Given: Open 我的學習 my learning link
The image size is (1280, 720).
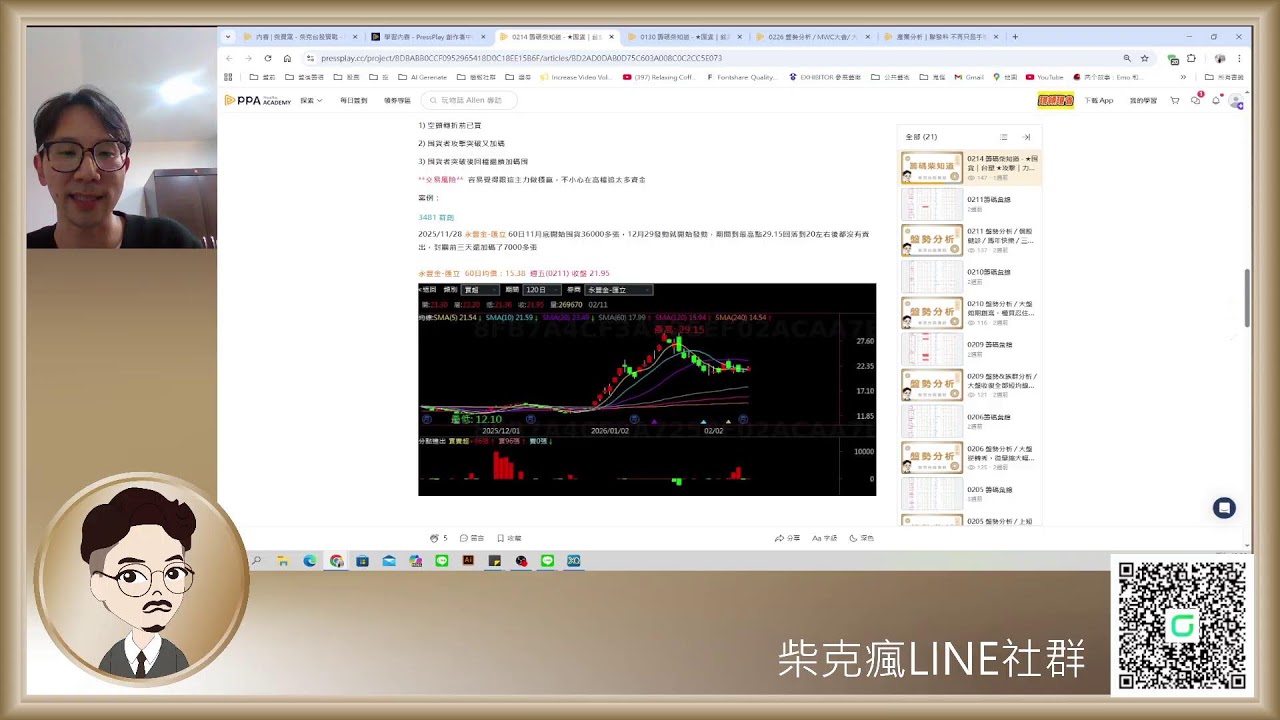Looking at the screenshot, I should [x=1143, y=100].
